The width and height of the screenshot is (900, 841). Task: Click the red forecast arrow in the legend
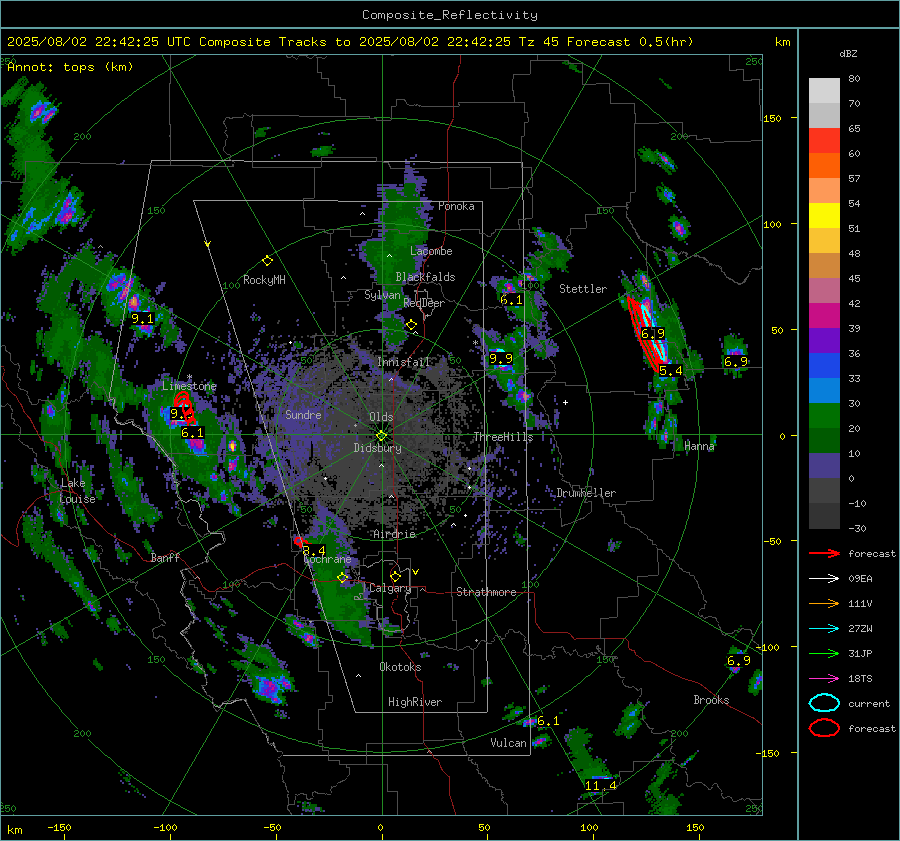pos(825,553)
